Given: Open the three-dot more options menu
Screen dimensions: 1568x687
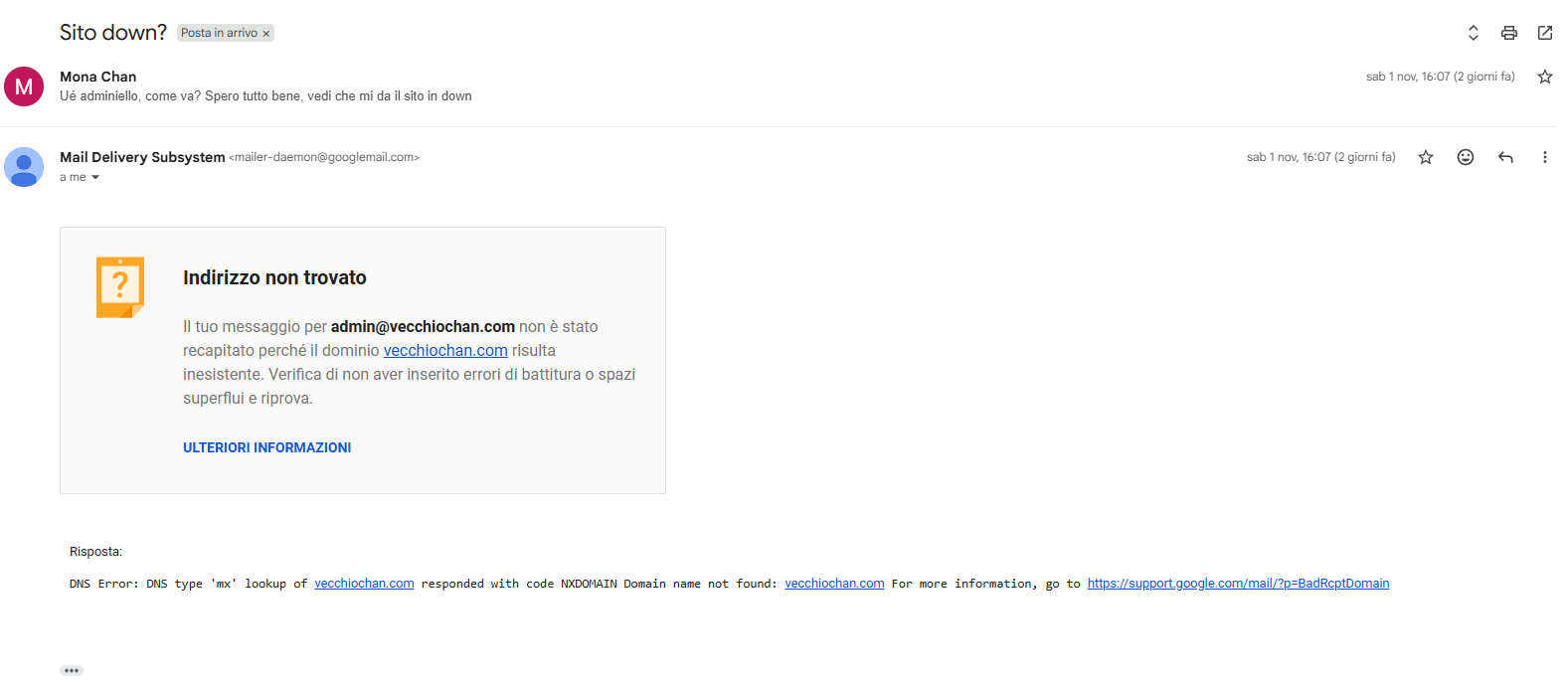Looking at the screenshot, I should click(1544, 157).
